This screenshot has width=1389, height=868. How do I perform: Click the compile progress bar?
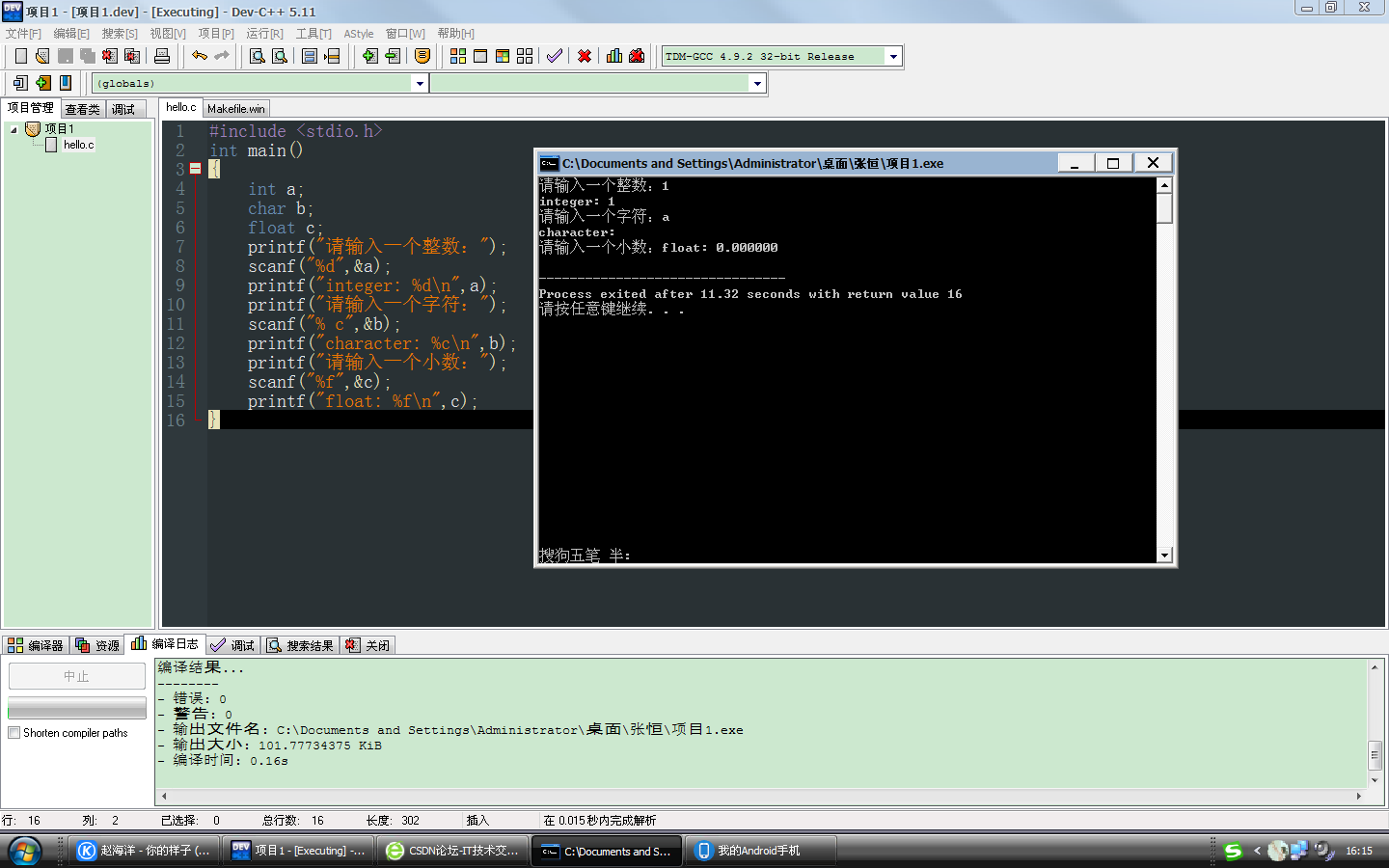click(76, 709)
